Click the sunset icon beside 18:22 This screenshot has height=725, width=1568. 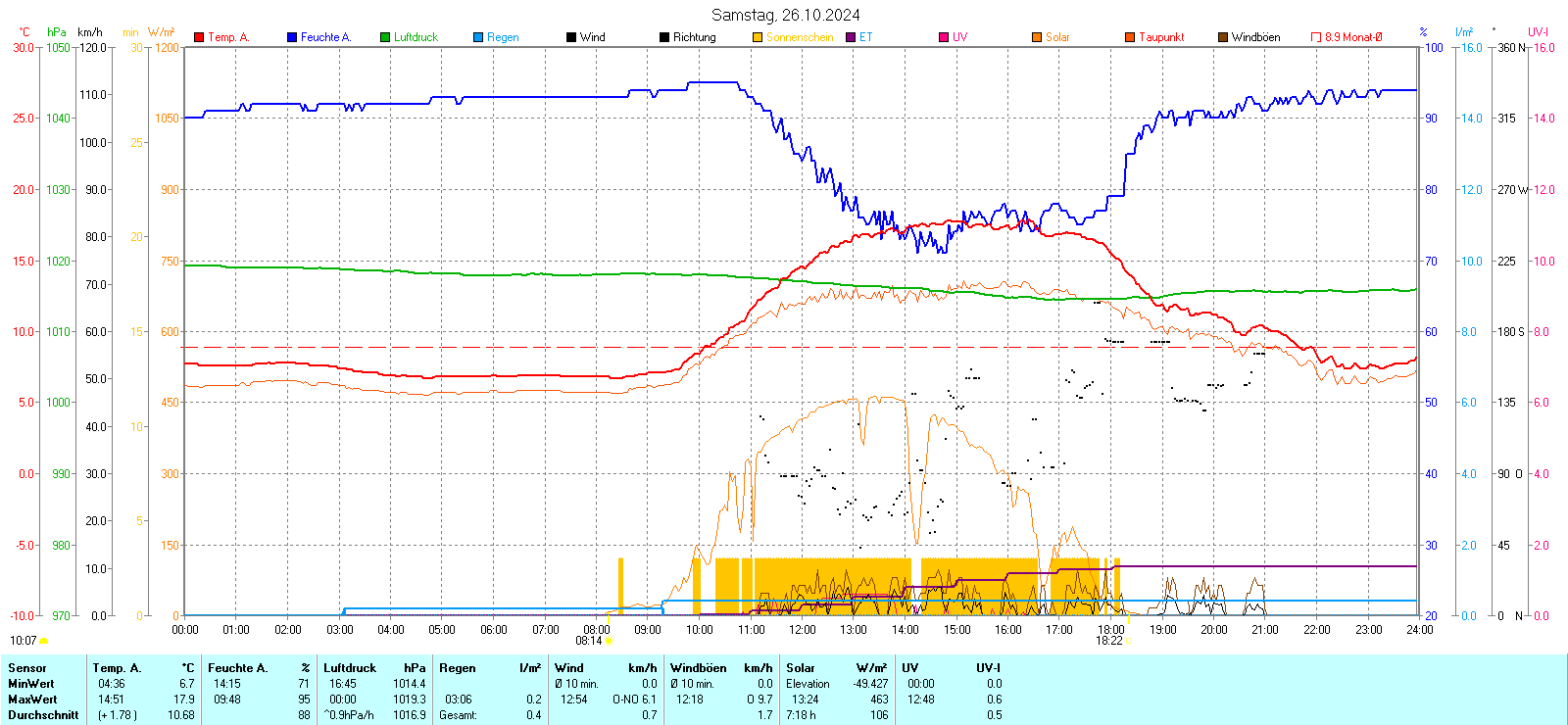tap(1129, 641)
